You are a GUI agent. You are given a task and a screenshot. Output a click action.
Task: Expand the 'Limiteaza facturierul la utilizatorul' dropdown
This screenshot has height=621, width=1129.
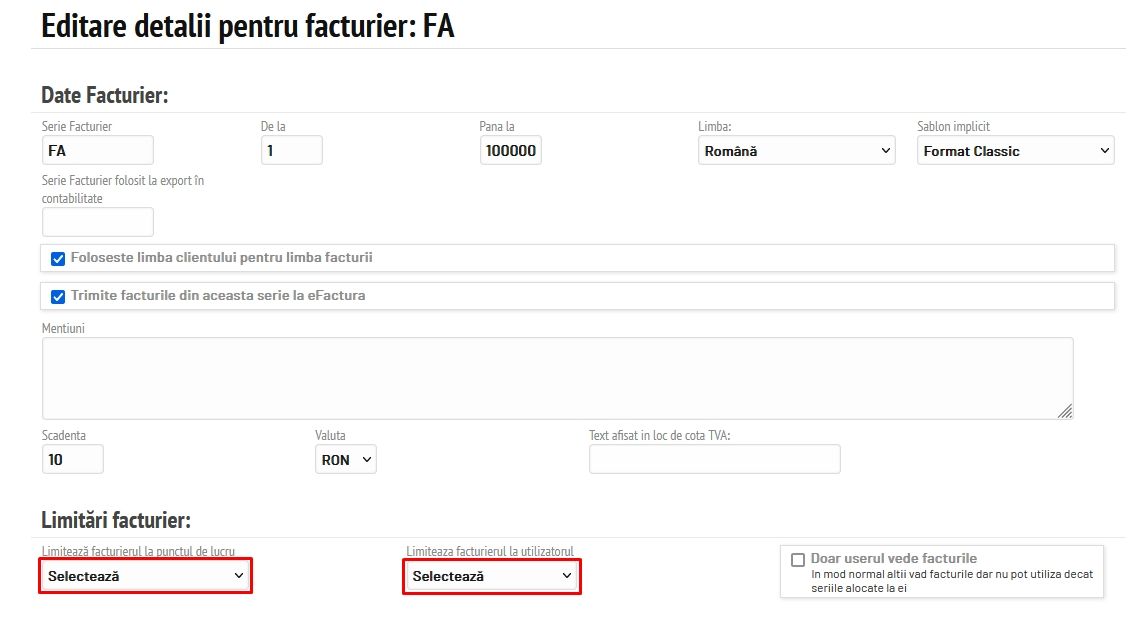coord(492,576)
